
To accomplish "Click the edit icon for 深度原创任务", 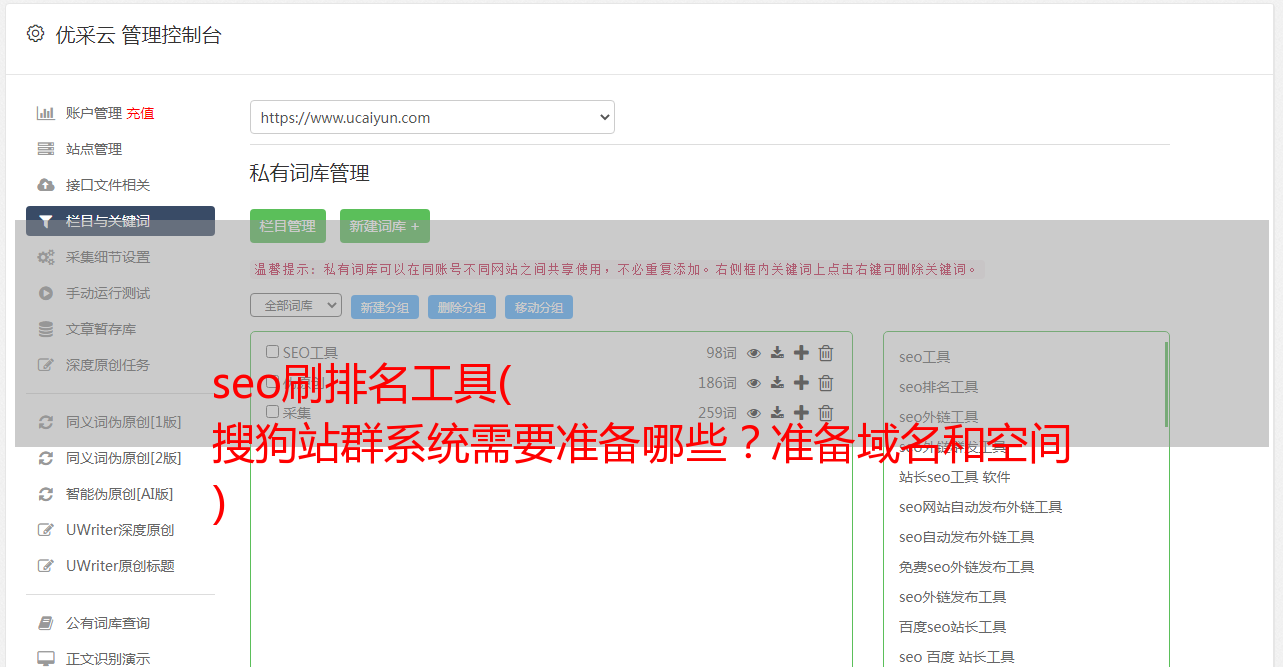I will click(x=46, y=365).
